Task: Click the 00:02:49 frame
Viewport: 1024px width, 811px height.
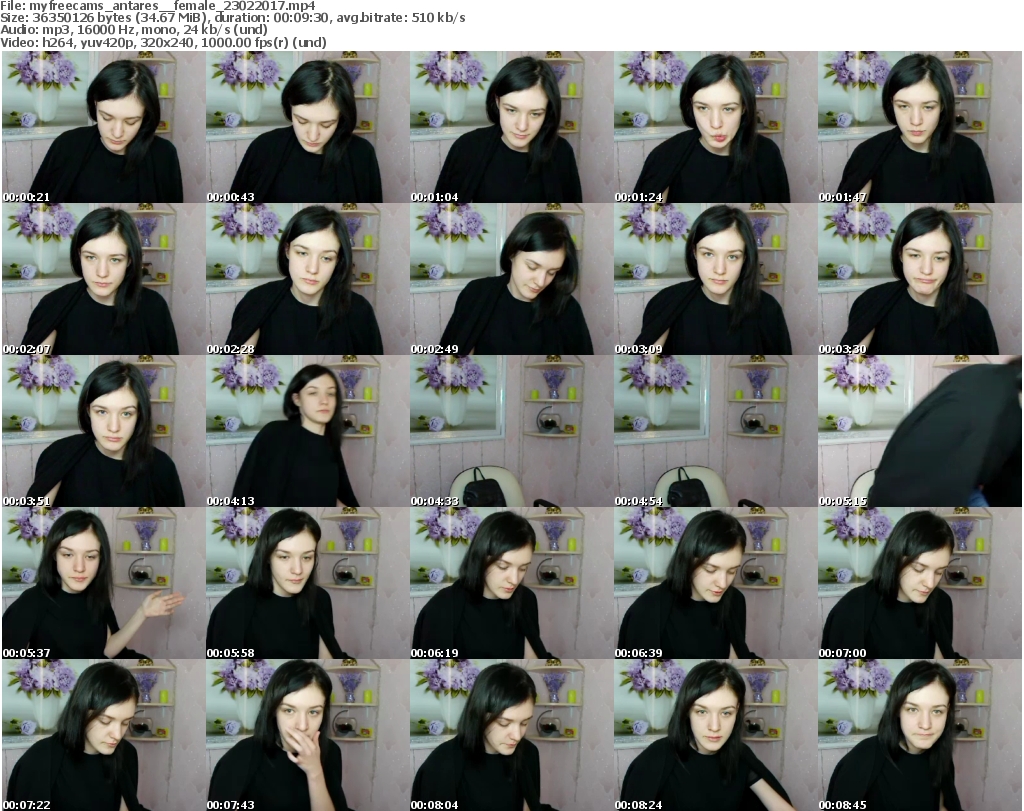Action: (511, 279)
